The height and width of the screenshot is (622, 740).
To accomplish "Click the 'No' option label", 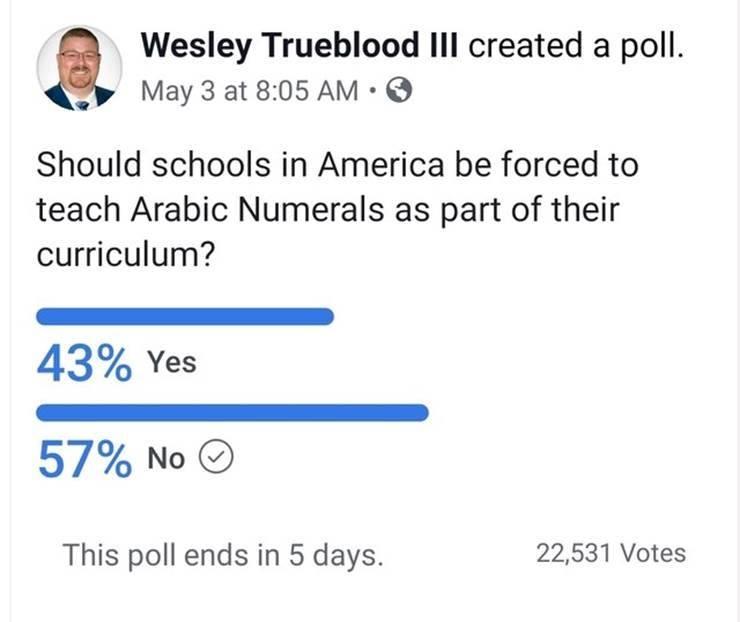I will coord(166,458).
